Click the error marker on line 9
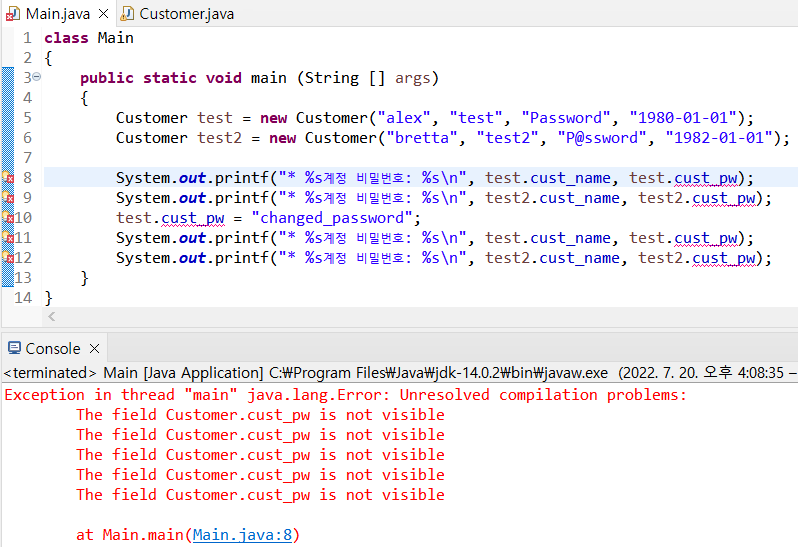Image resolution: width=798 pixels, height=547 pixels. pyautogui.click(x=8, y=197)
